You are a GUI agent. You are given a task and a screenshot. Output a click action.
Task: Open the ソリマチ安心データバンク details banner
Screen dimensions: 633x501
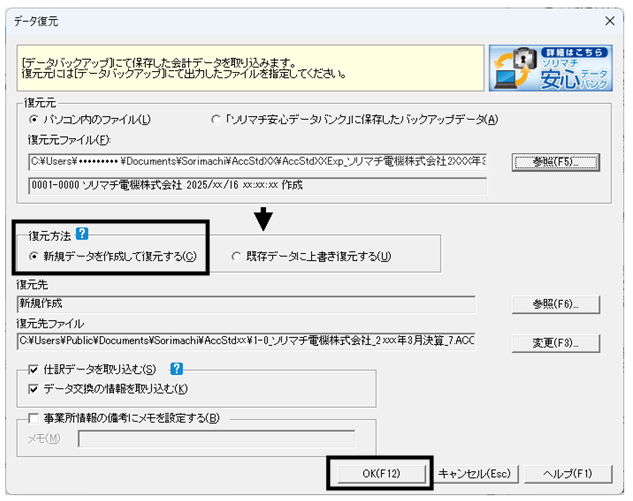(x=551, y=68)
